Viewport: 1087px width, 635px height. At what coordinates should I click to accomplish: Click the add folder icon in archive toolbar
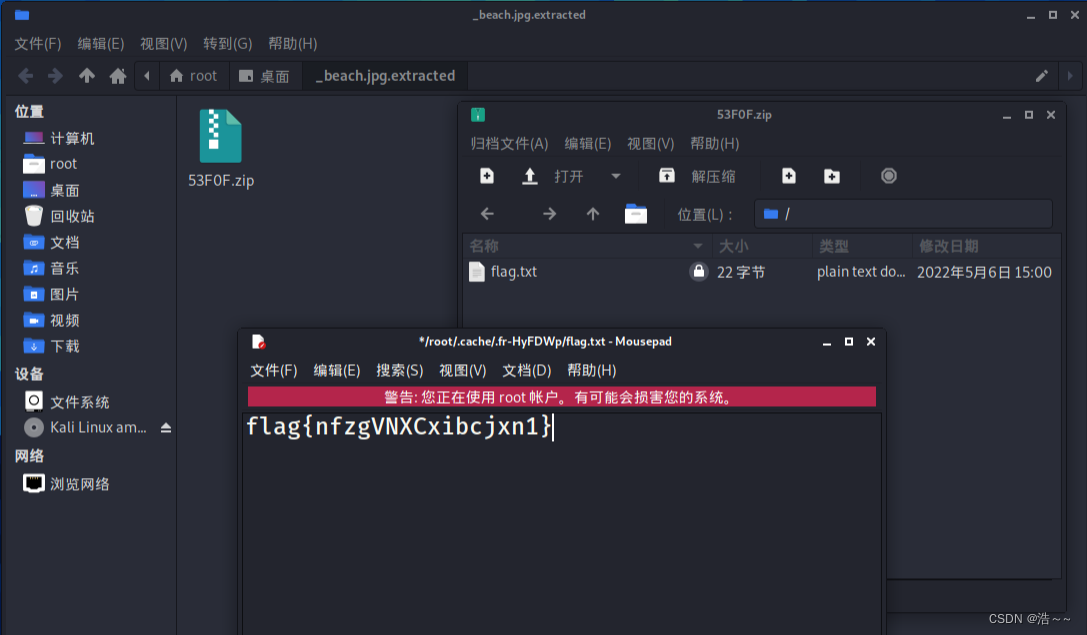[832, 175]
